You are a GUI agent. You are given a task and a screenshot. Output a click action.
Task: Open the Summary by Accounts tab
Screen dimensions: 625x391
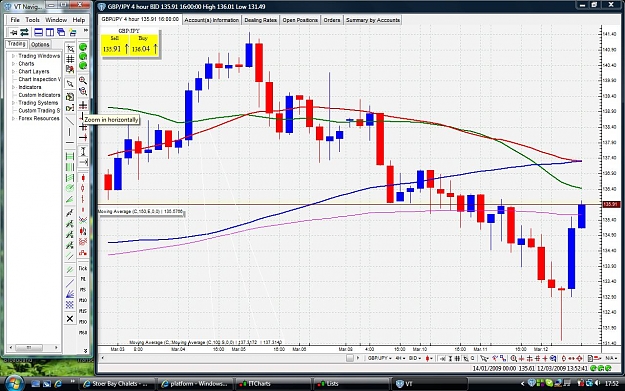373,20
